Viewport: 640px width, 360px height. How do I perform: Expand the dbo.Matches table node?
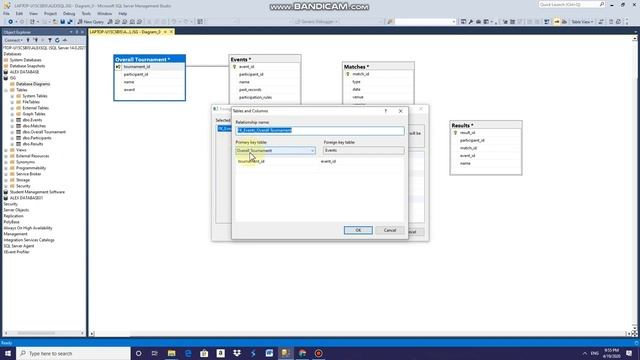point(12,126)
